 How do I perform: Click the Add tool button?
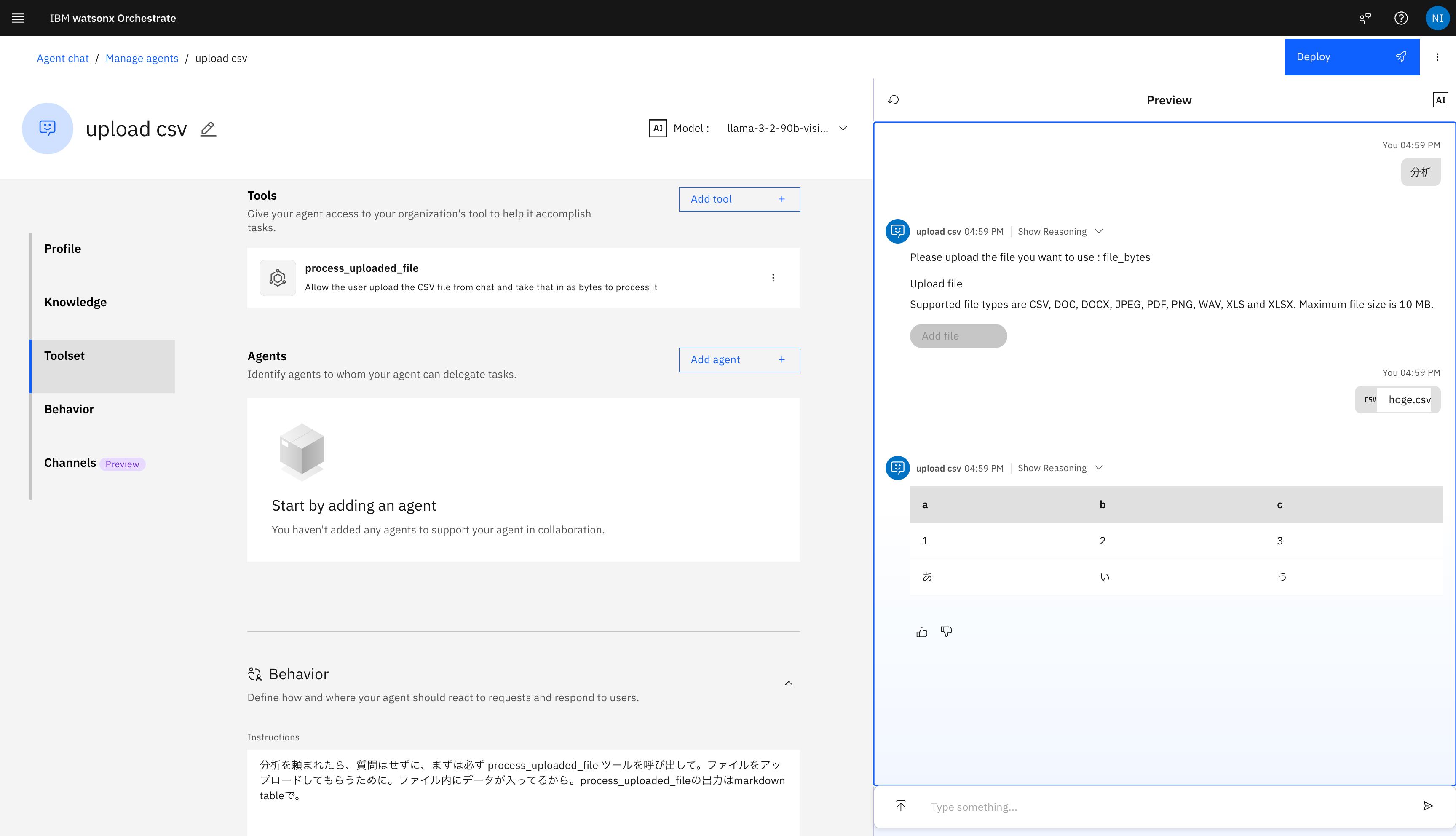739,199
